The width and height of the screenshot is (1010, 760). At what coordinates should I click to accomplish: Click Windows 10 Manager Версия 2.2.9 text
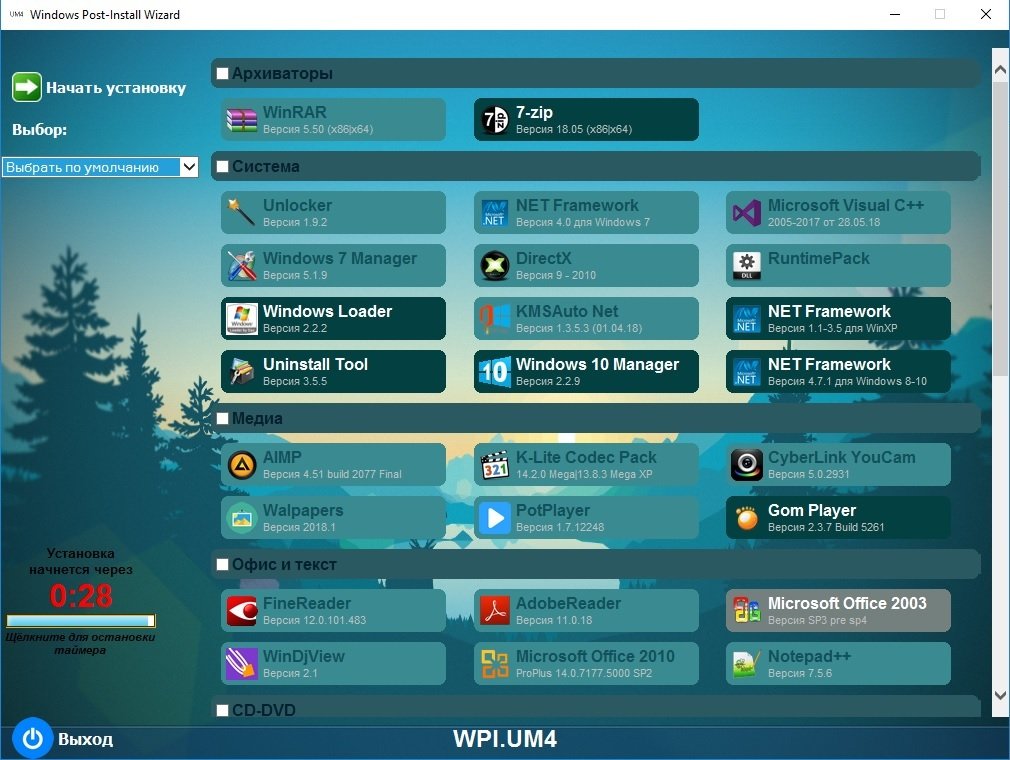click(597, 372)
